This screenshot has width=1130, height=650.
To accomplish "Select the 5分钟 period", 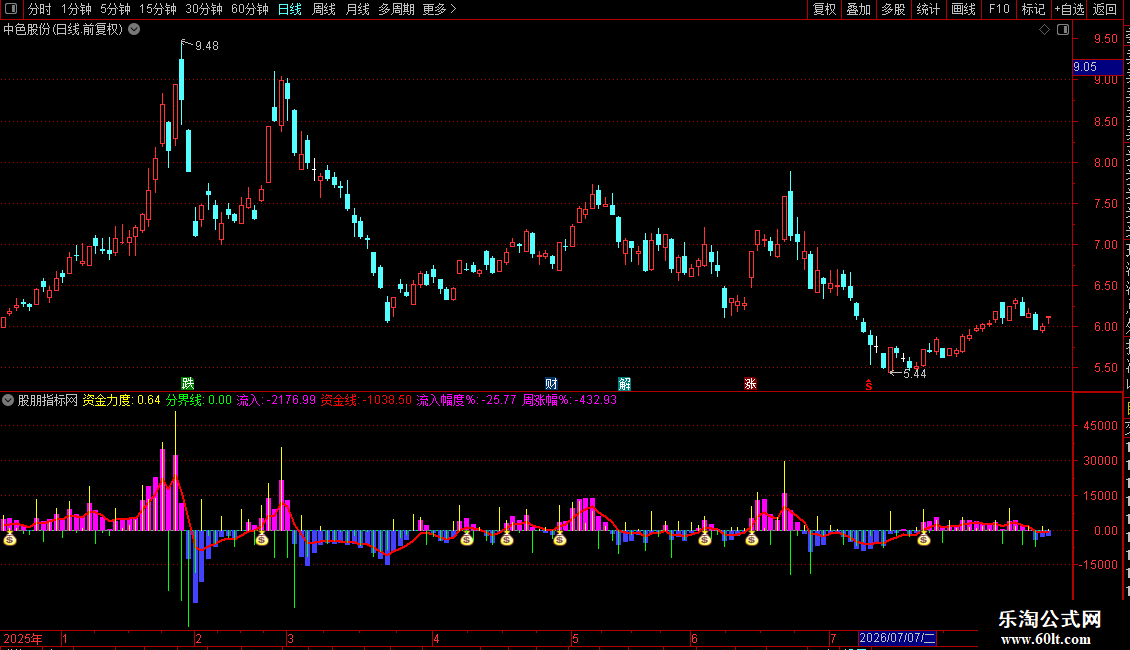I will point(115,9).
